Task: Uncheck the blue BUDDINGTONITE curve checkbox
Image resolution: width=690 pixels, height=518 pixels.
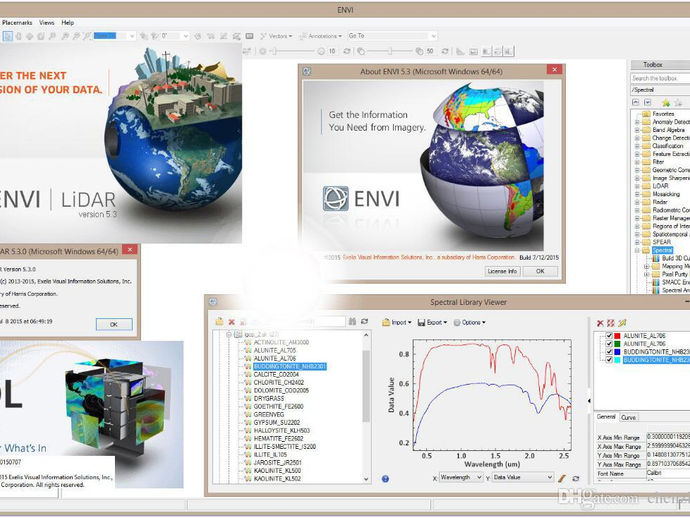Action: (x=609, y=352)
